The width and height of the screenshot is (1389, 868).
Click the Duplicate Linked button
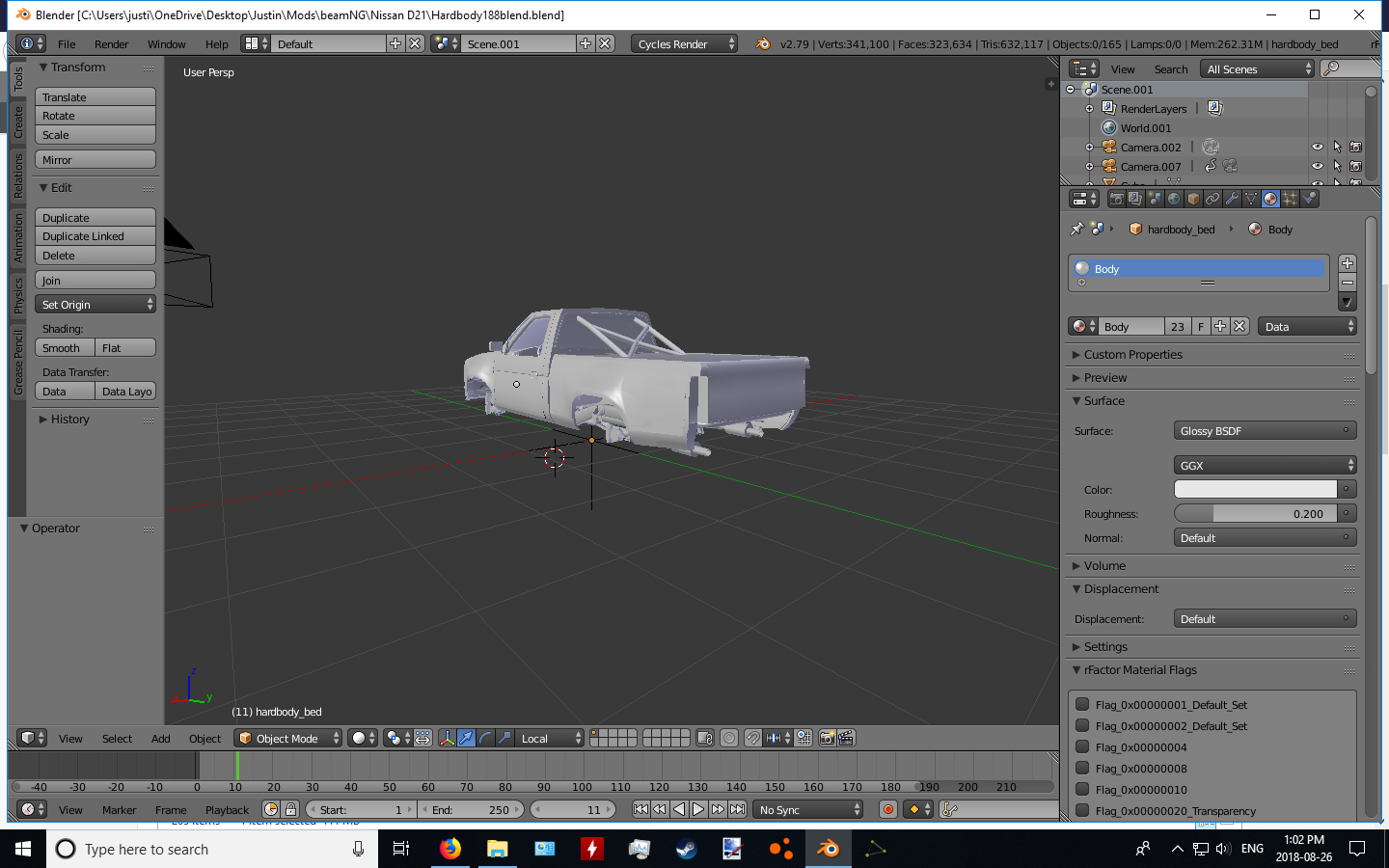(95, 236)
